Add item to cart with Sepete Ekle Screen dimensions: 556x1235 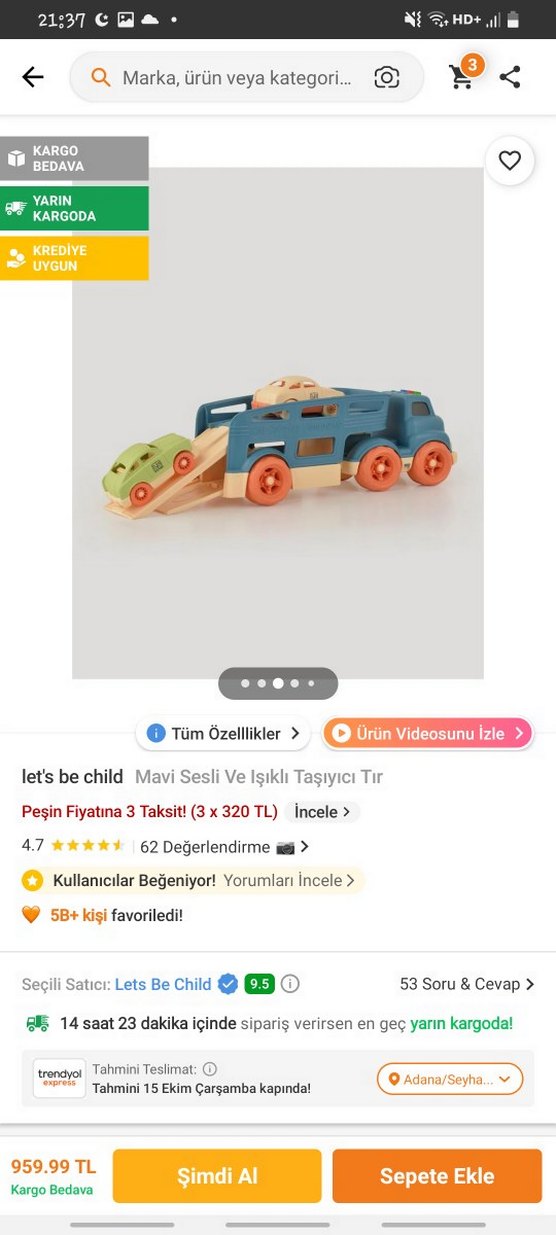437,1176
